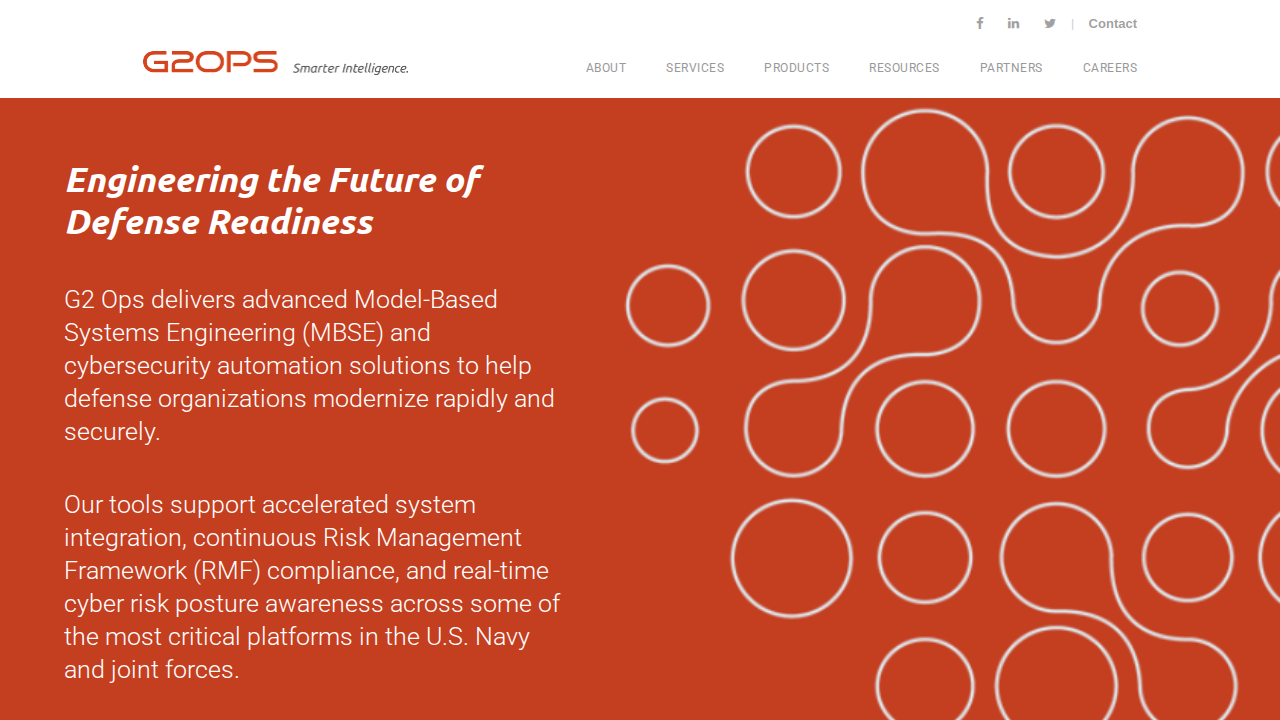The height and width of the screenshot is (720, 1280).
Task: Open the Resources menu
Action: pyautogui.click(x=904, y=68)
